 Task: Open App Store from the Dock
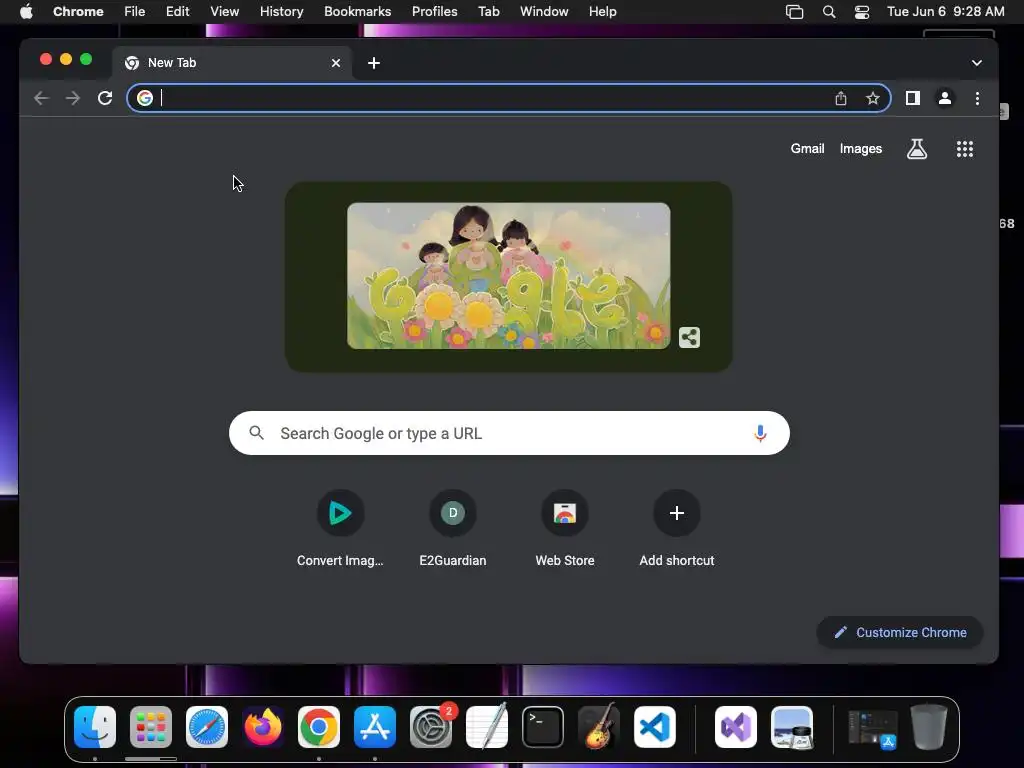point(375,727)
